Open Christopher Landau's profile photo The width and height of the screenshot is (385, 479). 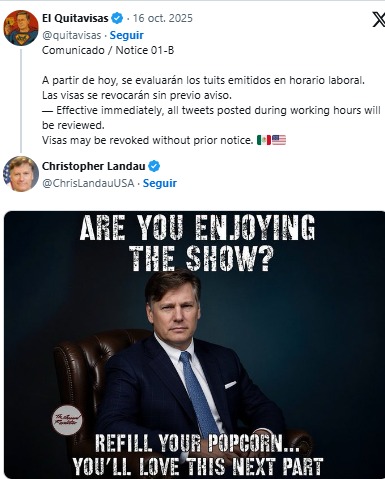[x=21, y=174]
